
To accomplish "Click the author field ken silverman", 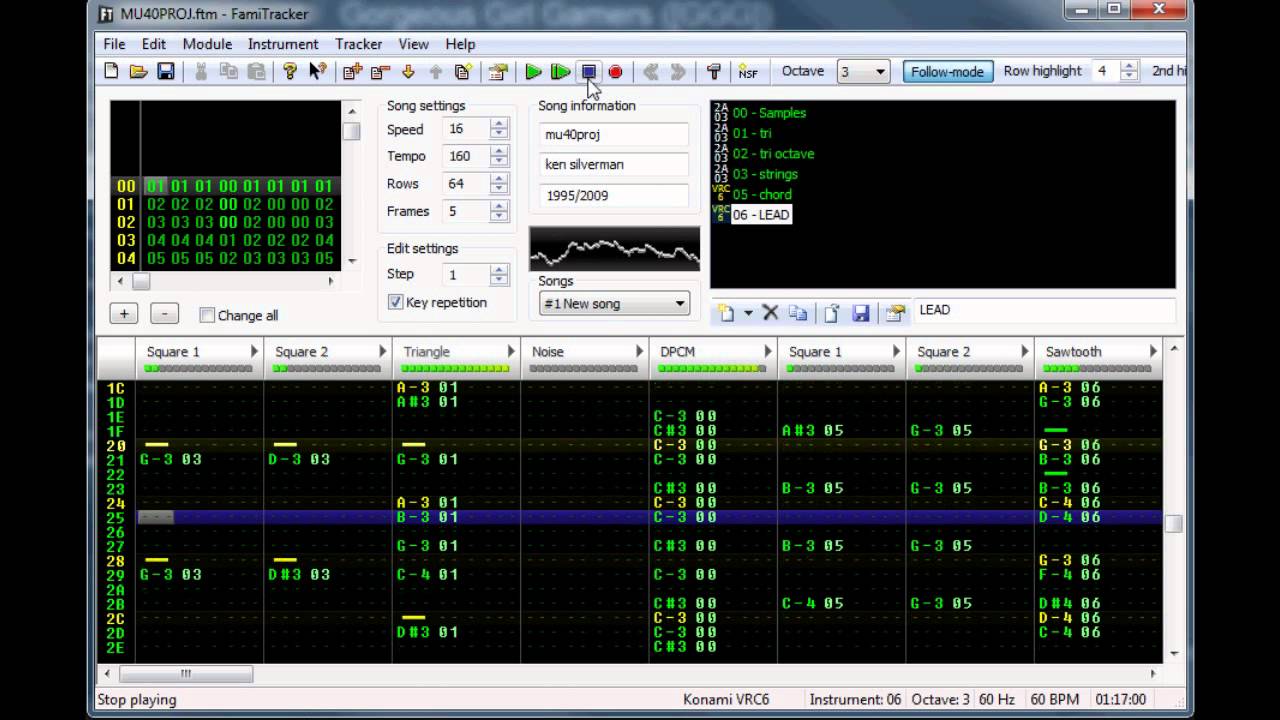I will [x=614, y=164].
